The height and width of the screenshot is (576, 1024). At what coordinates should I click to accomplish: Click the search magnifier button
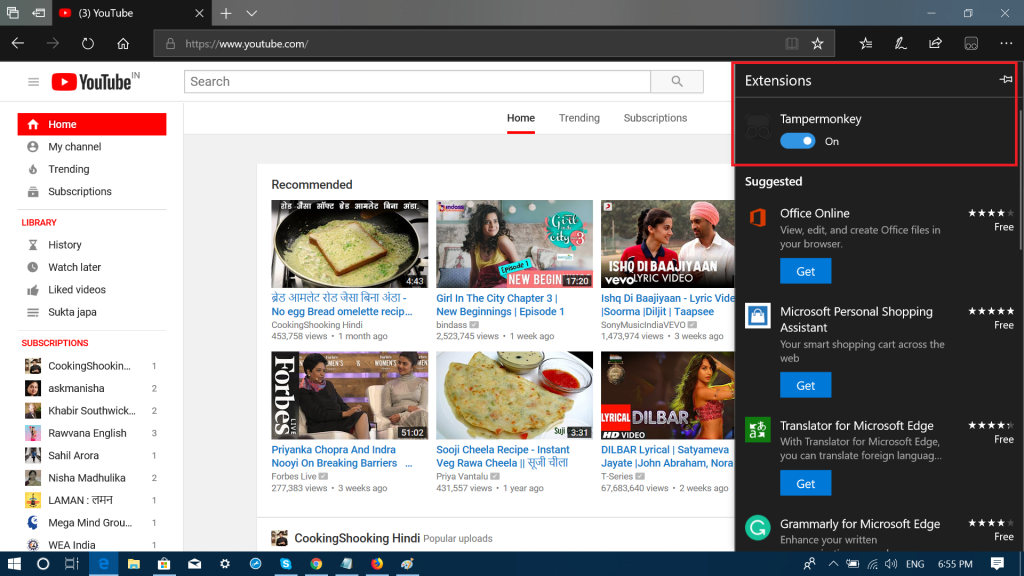click(677, 82)
